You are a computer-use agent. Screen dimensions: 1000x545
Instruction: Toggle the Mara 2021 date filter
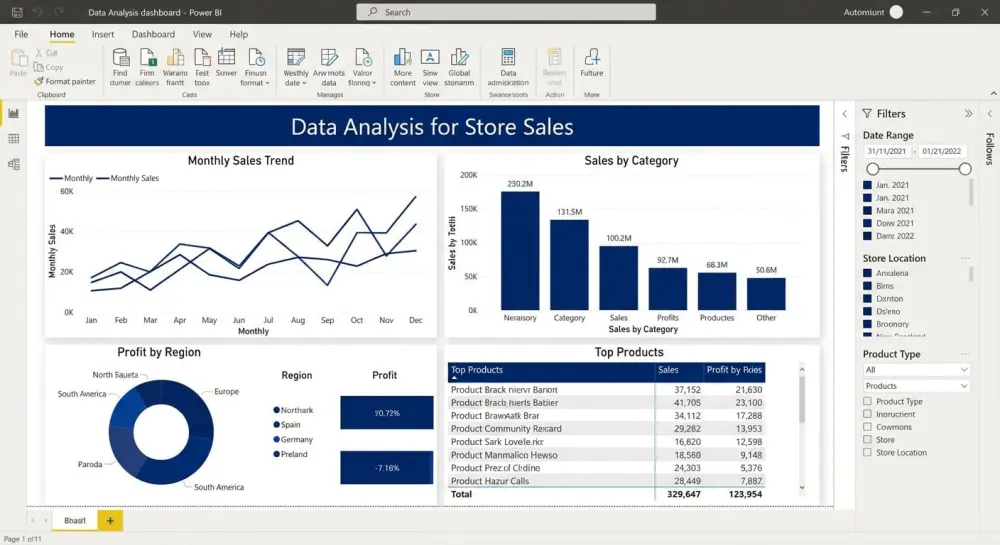tap(867, 210)
